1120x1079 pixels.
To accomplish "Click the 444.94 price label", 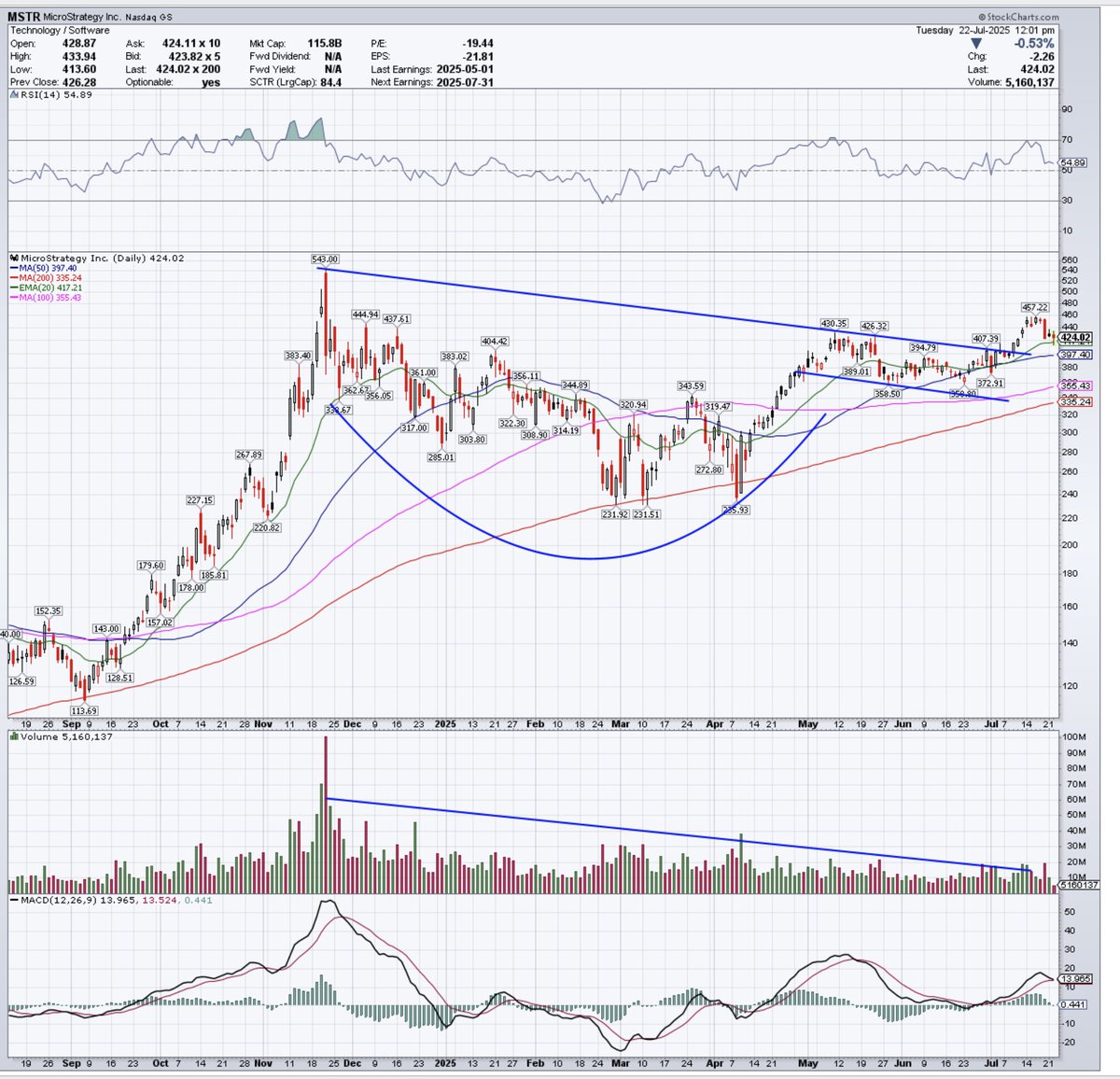I will pos(365,315).
